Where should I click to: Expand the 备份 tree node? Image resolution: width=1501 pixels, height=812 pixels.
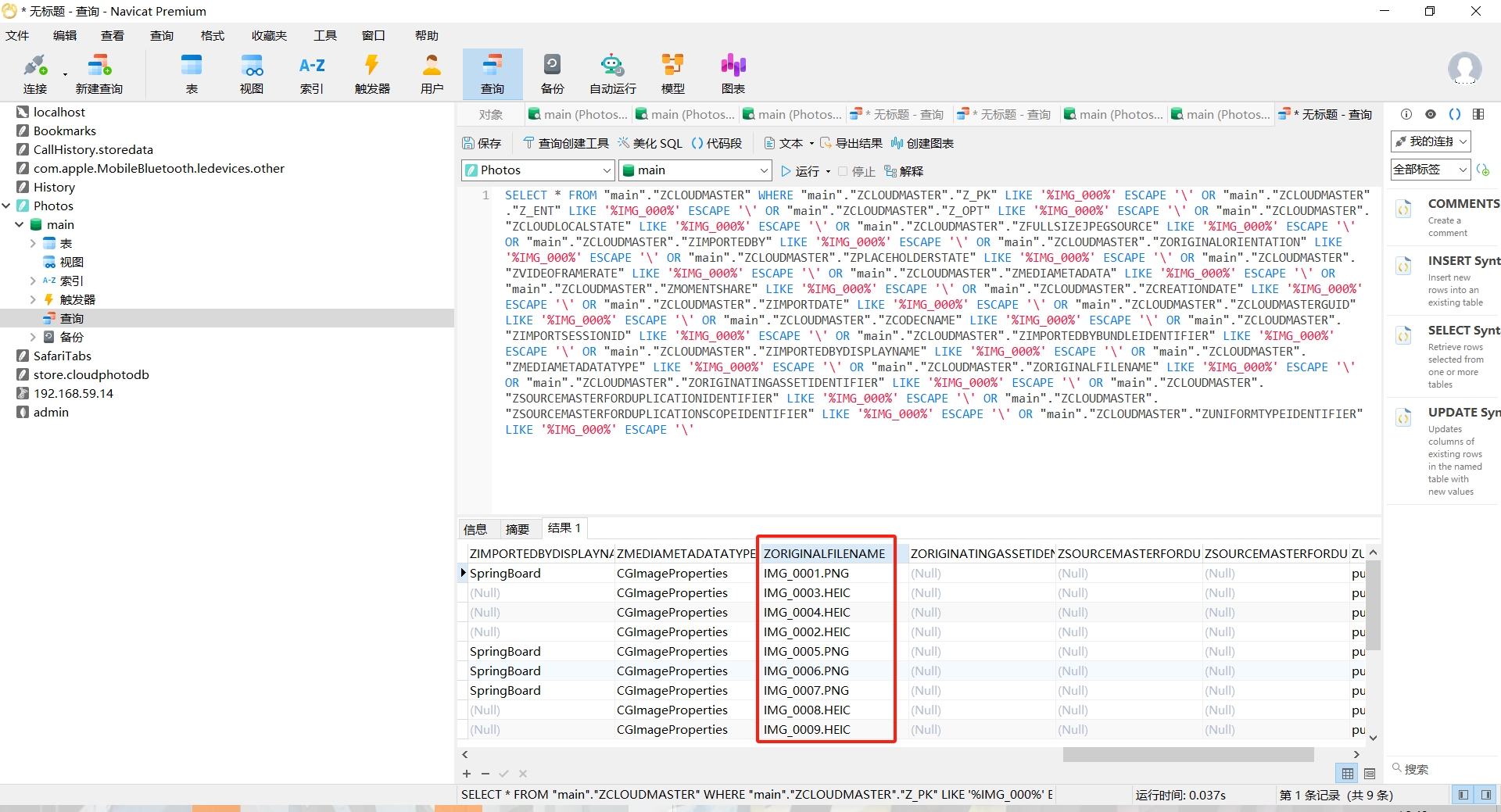(33, 337)
